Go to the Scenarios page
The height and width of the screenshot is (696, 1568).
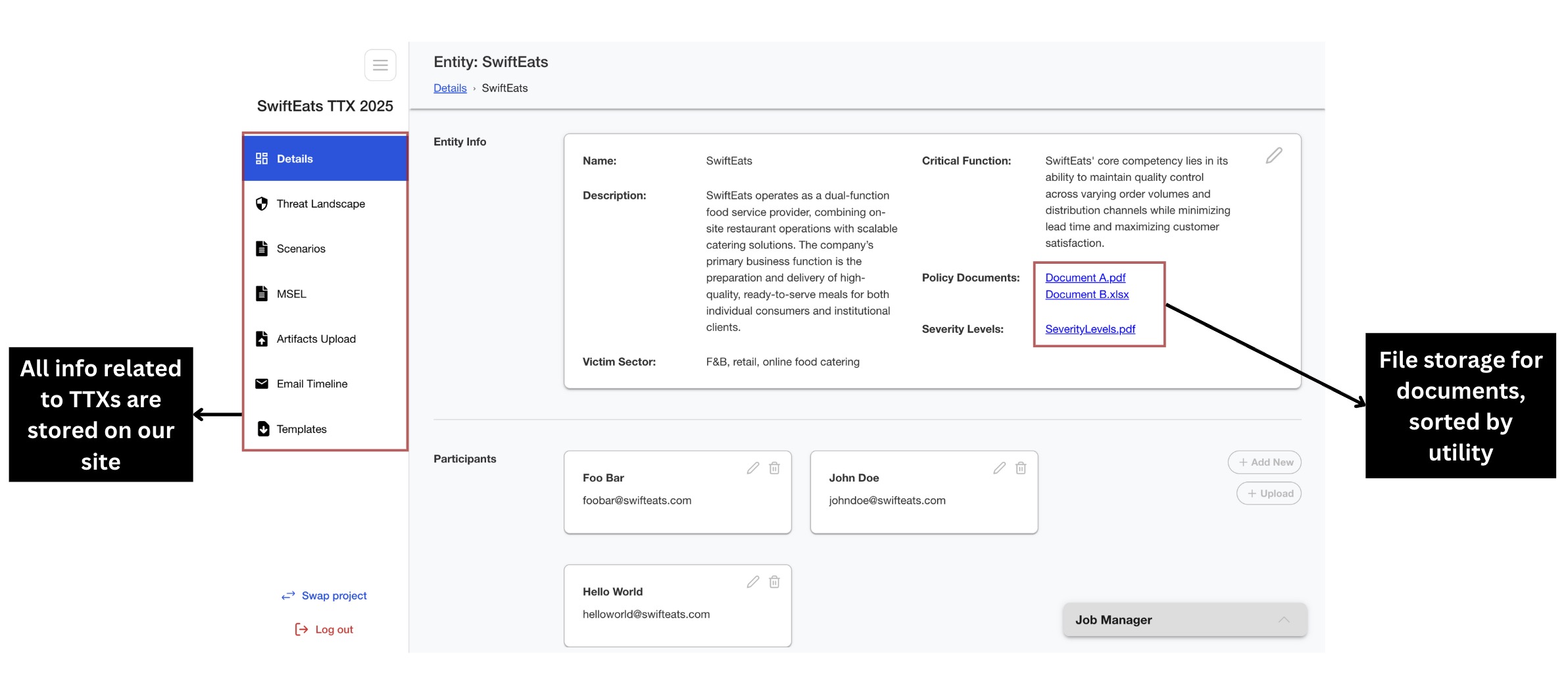click(x=301, y=249)
